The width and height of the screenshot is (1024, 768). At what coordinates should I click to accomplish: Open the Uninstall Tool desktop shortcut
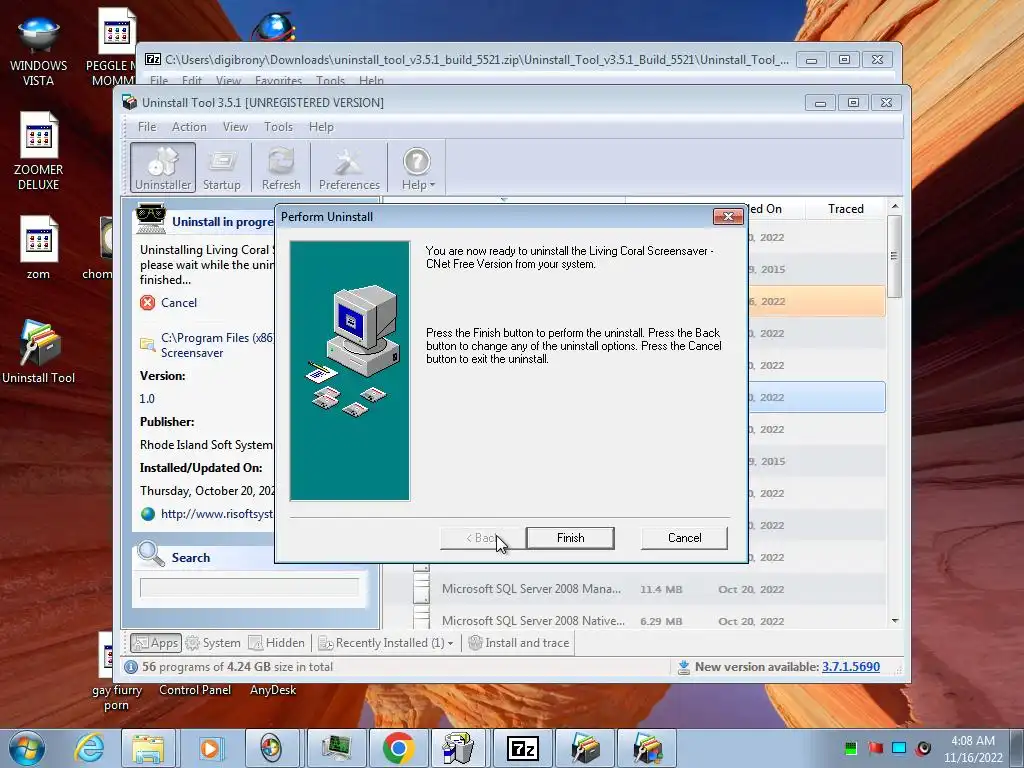39,351
